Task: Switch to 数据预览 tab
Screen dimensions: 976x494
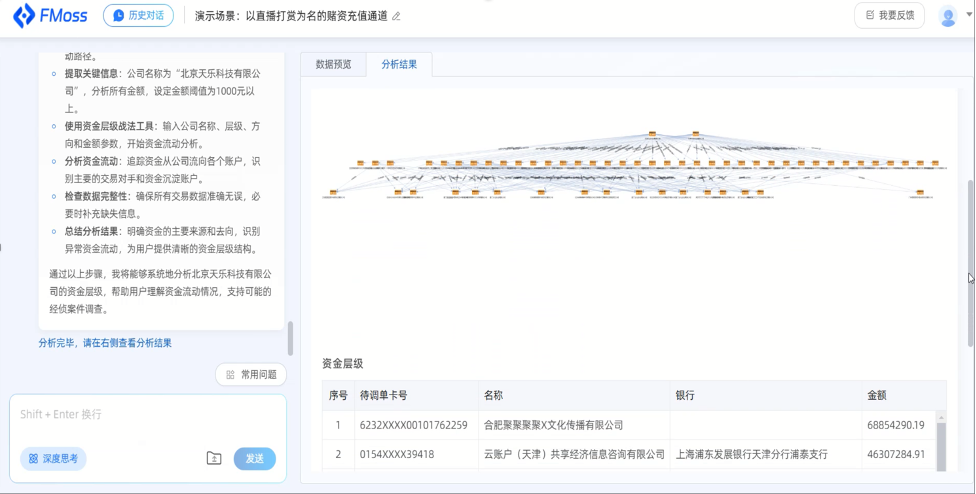Action: point(334,64)
